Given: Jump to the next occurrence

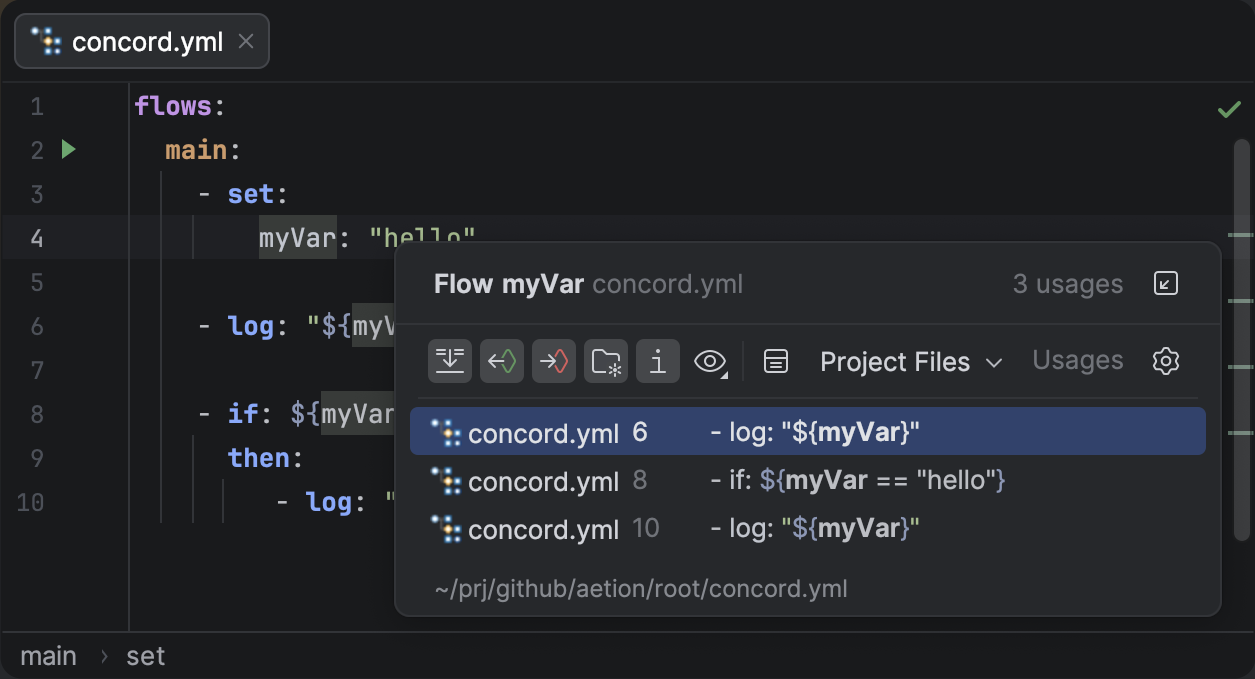Looking at the screenshot, I should pos(554,361).
